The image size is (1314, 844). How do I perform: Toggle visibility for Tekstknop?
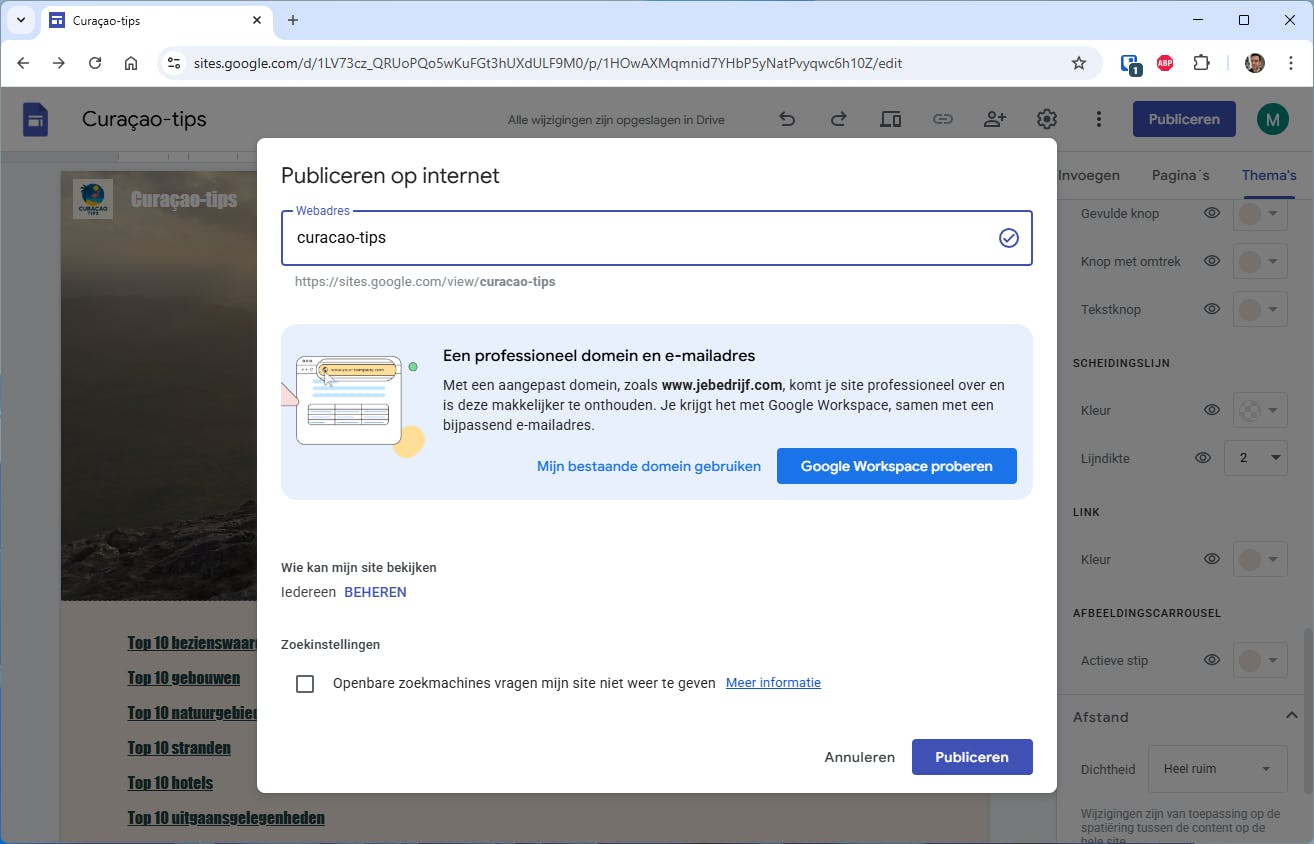point(1212,309)
